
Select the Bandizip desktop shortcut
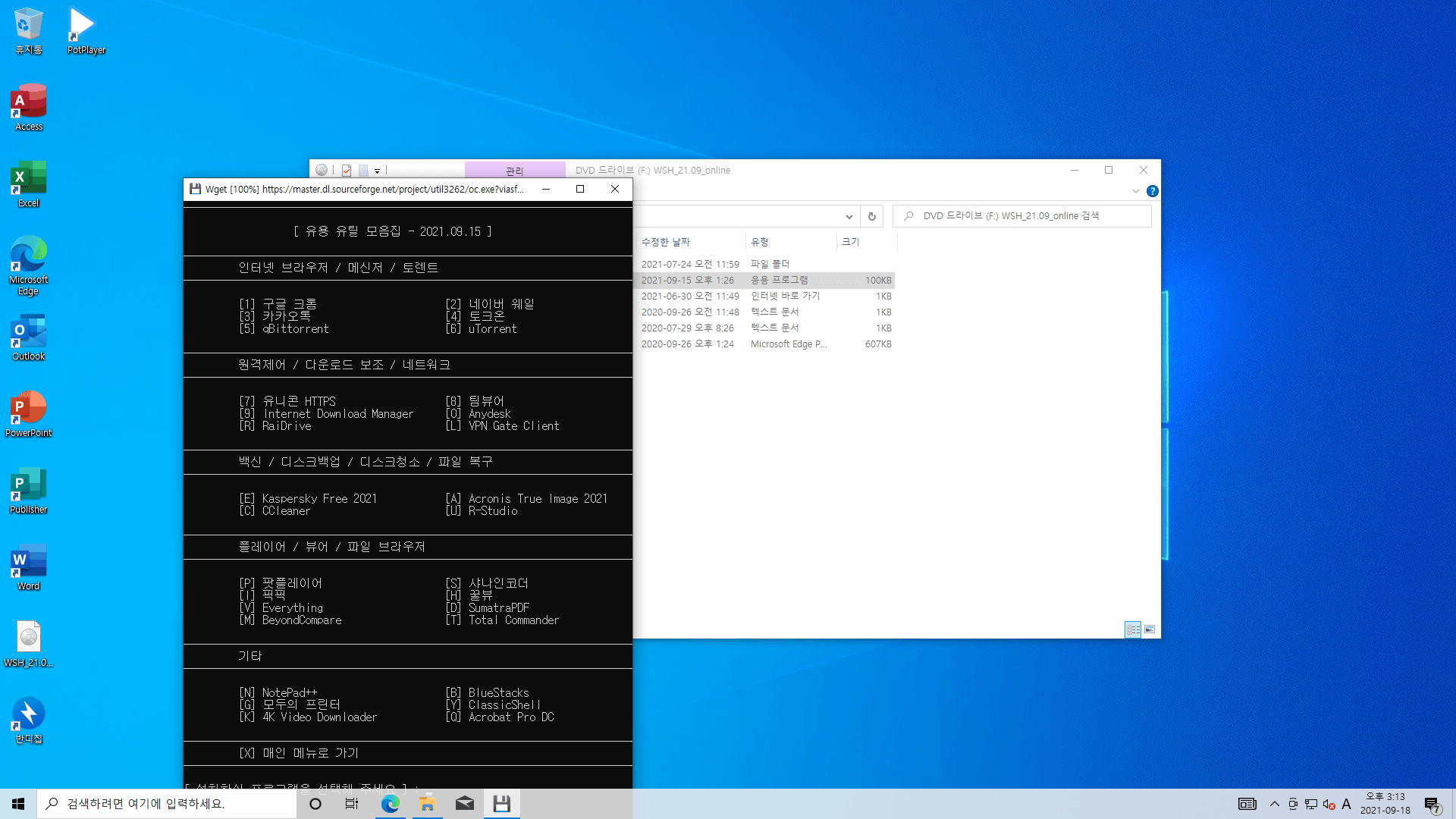pyautogui.click(x=29, y=720)
